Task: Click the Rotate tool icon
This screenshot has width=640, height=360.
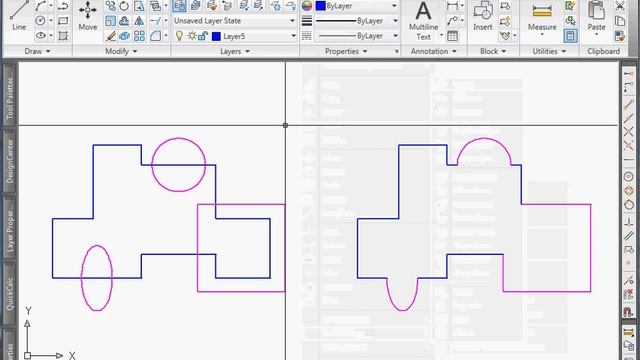Action: click(x=124, y=6)
